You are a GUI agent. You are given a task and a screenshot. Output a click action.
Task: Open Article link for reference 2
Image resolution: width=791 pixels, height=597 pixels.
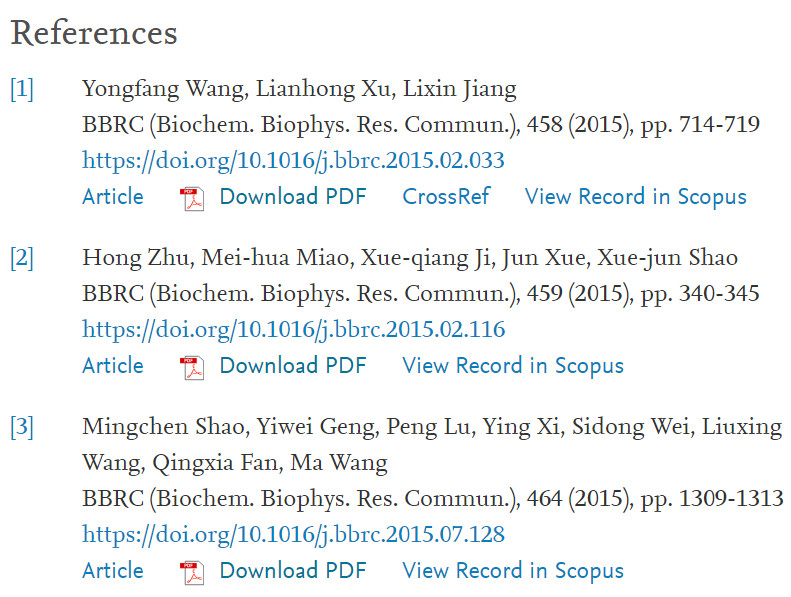(113, 366)
